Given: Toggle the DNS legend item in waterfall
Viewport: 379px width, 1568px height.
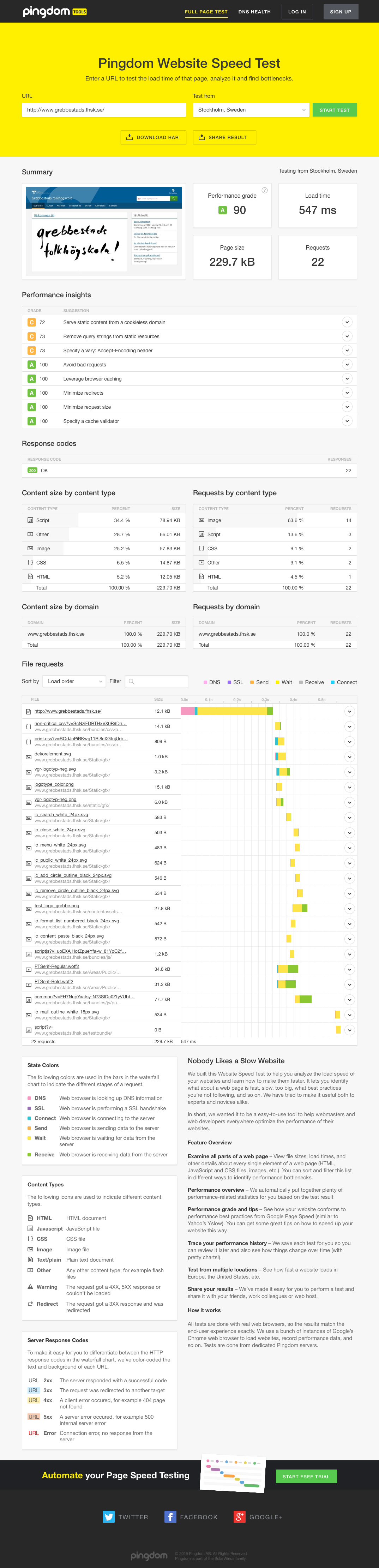Looking at the screenshot, I should (212, 682).
